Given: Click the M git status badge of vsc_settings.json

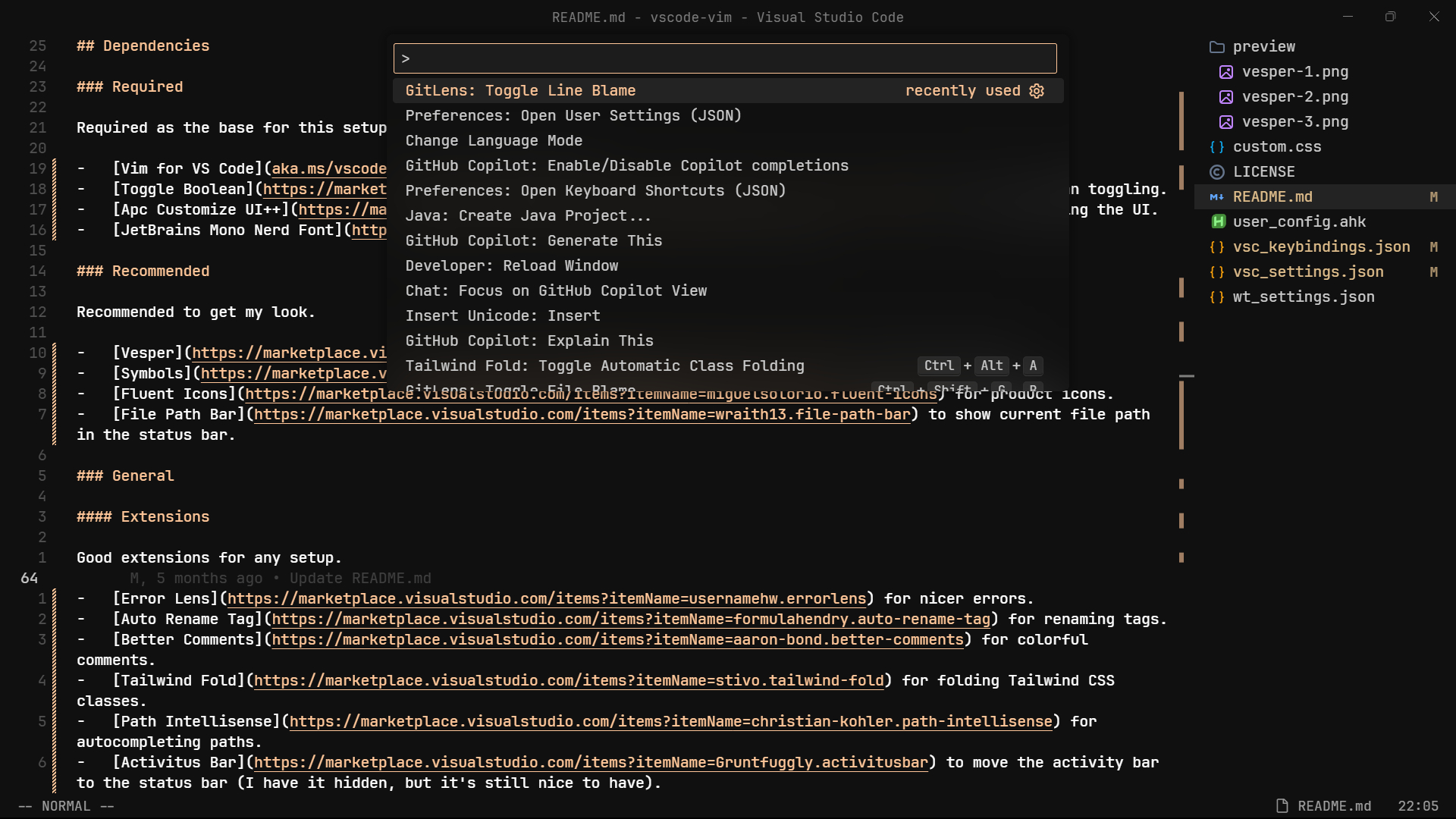Looking at the screenshot, I should point(1433,272).
